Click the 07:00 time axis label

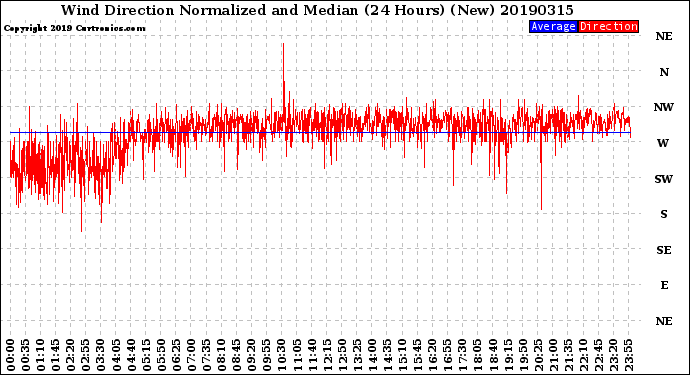click(x=191, y=355)
